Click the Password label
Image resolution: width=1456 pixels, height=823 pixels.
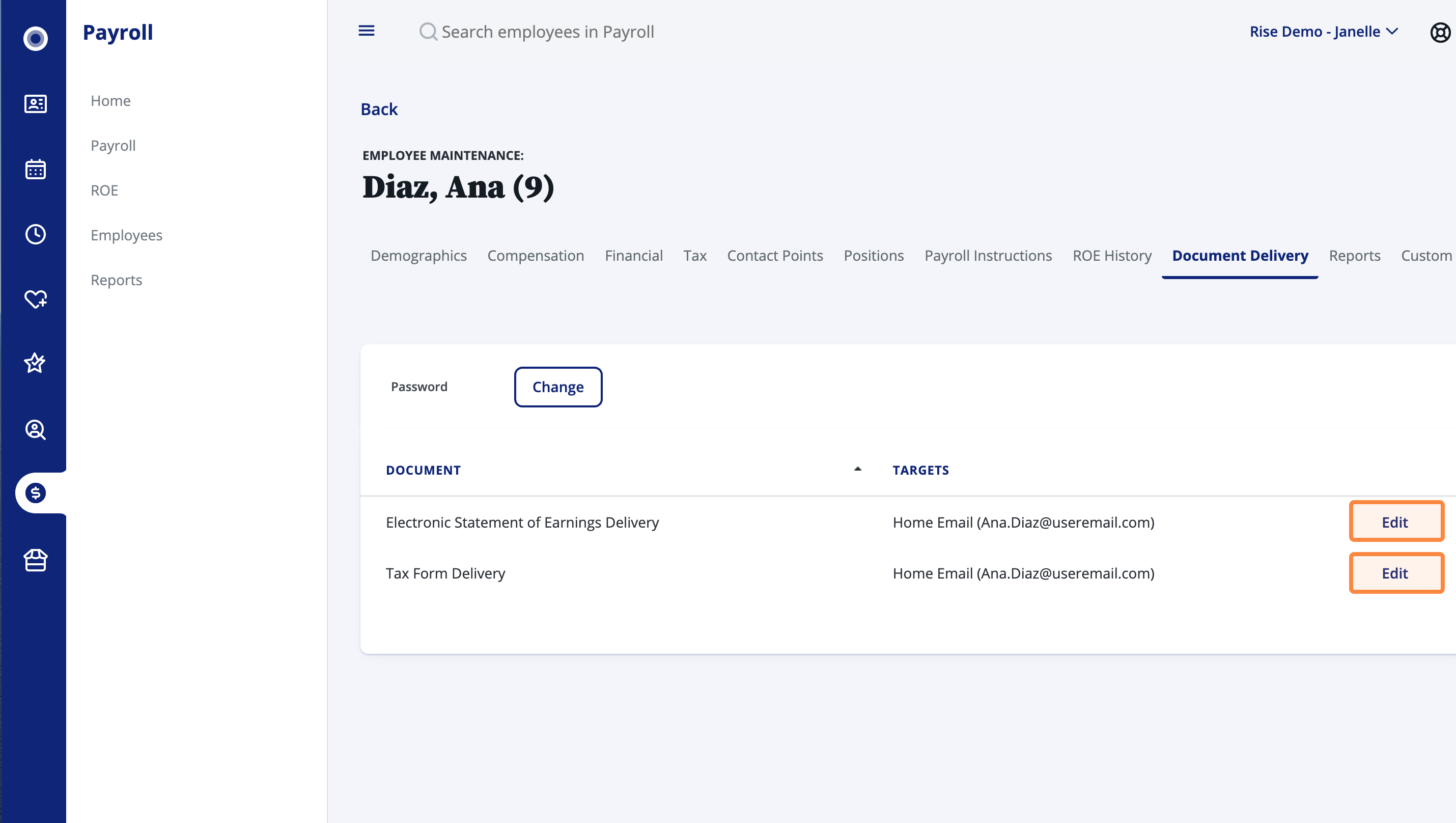point(419,387)
